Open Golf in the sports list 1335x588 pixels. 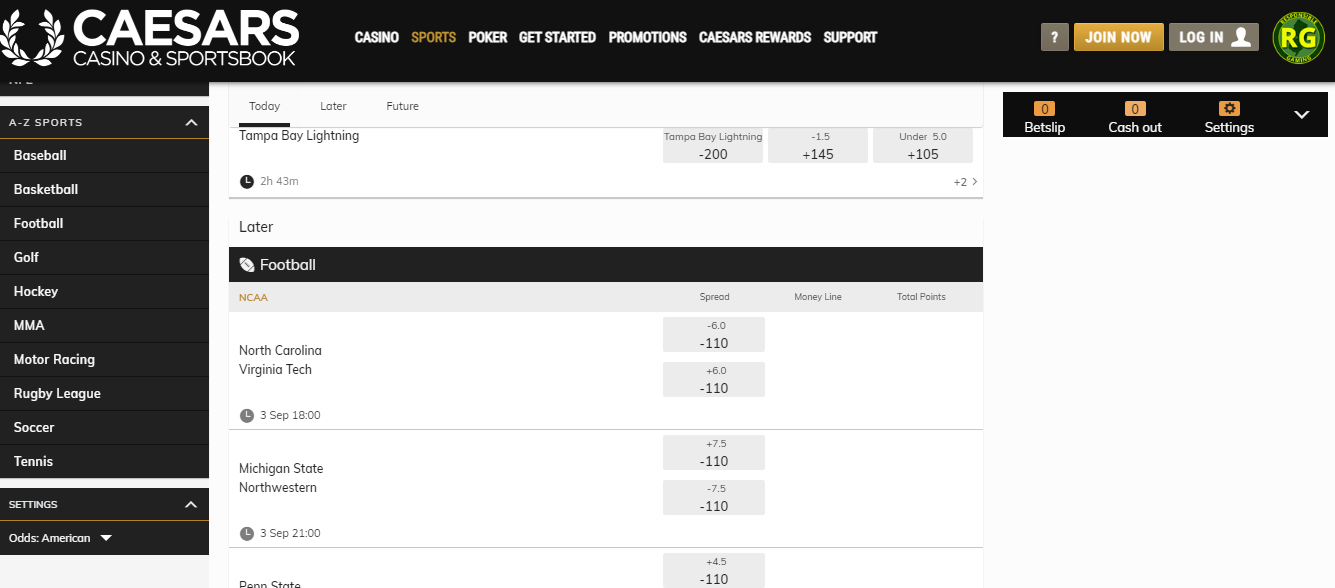104,258
